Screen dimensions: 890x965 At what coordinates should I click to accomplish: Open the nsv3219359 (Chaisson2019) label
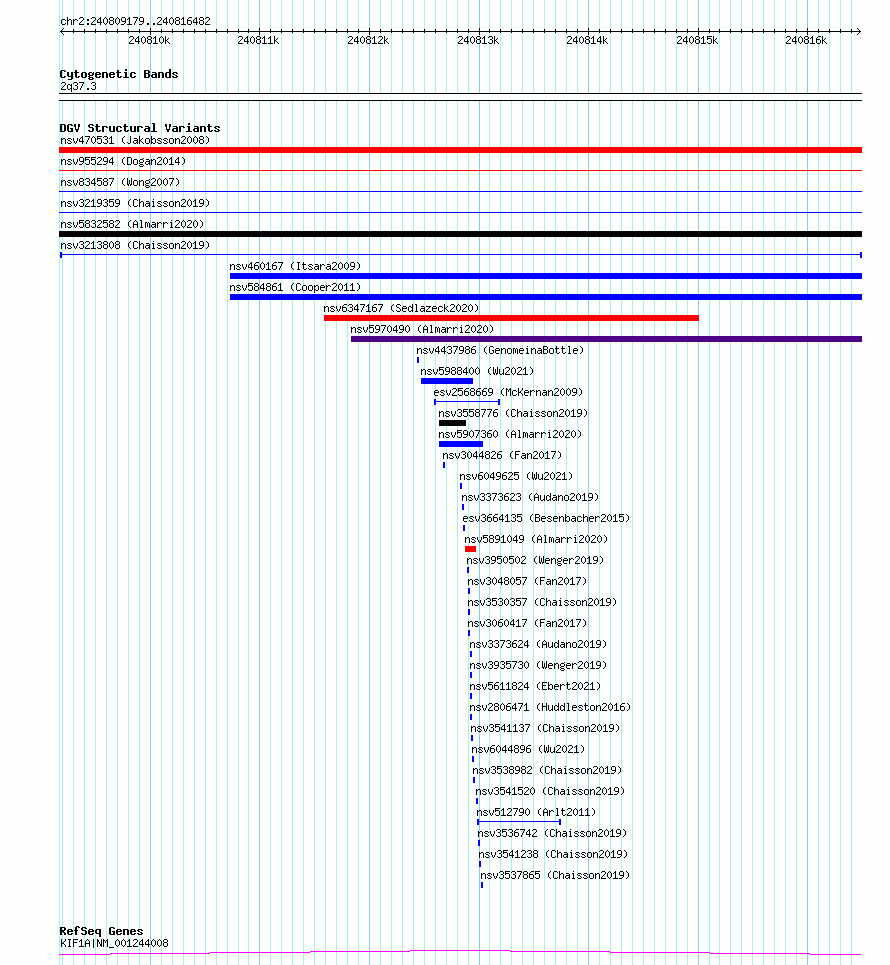(x=135, y=203)
